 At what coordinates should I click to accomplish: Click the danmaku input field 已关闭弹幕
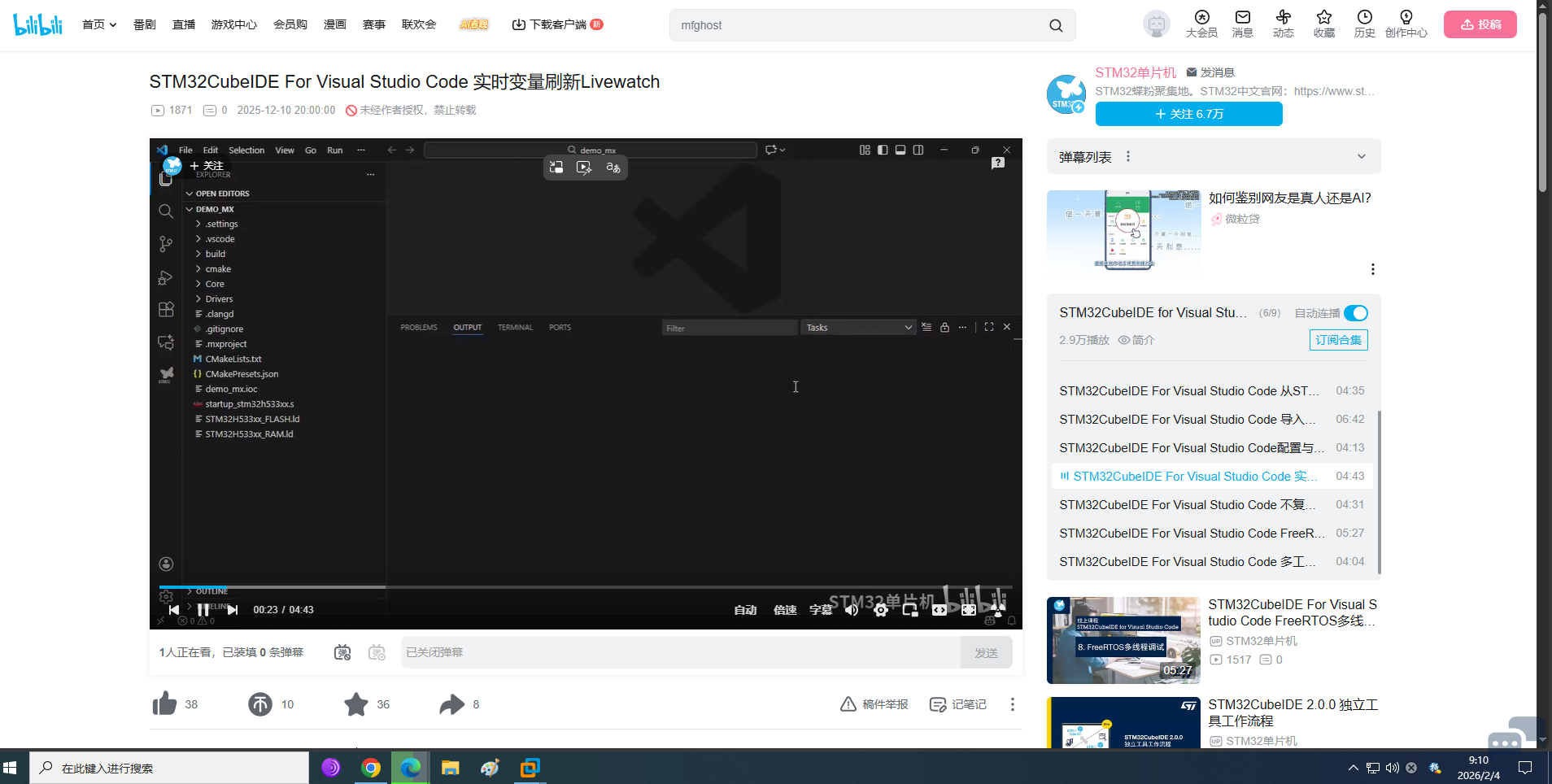[681, 652]
